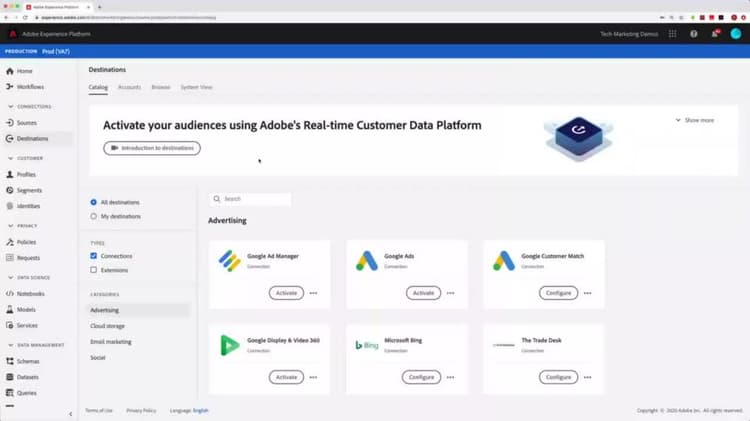
Task: Change language via the English link
Action: click(200, 410)
